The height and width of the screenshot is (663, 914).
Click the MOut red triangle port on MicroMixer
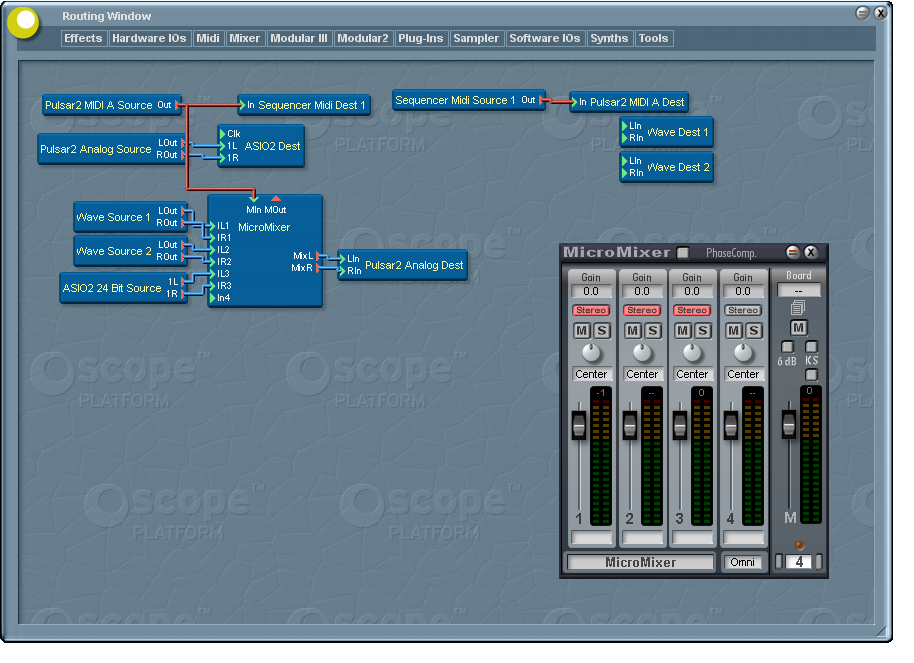pos(276,199)
